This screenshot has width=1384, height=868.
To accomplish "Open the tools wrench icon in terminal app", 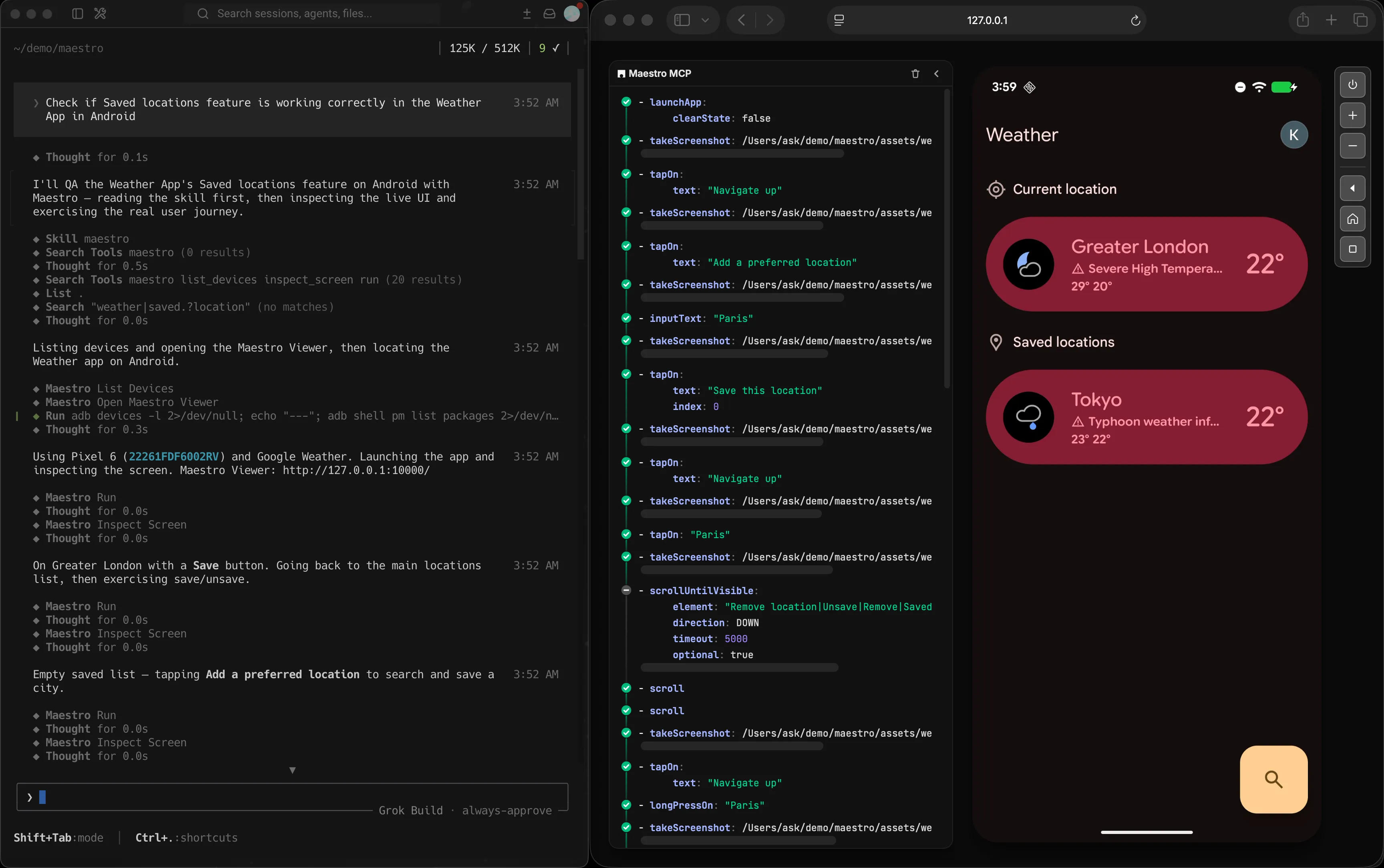I will pos(100,14).
